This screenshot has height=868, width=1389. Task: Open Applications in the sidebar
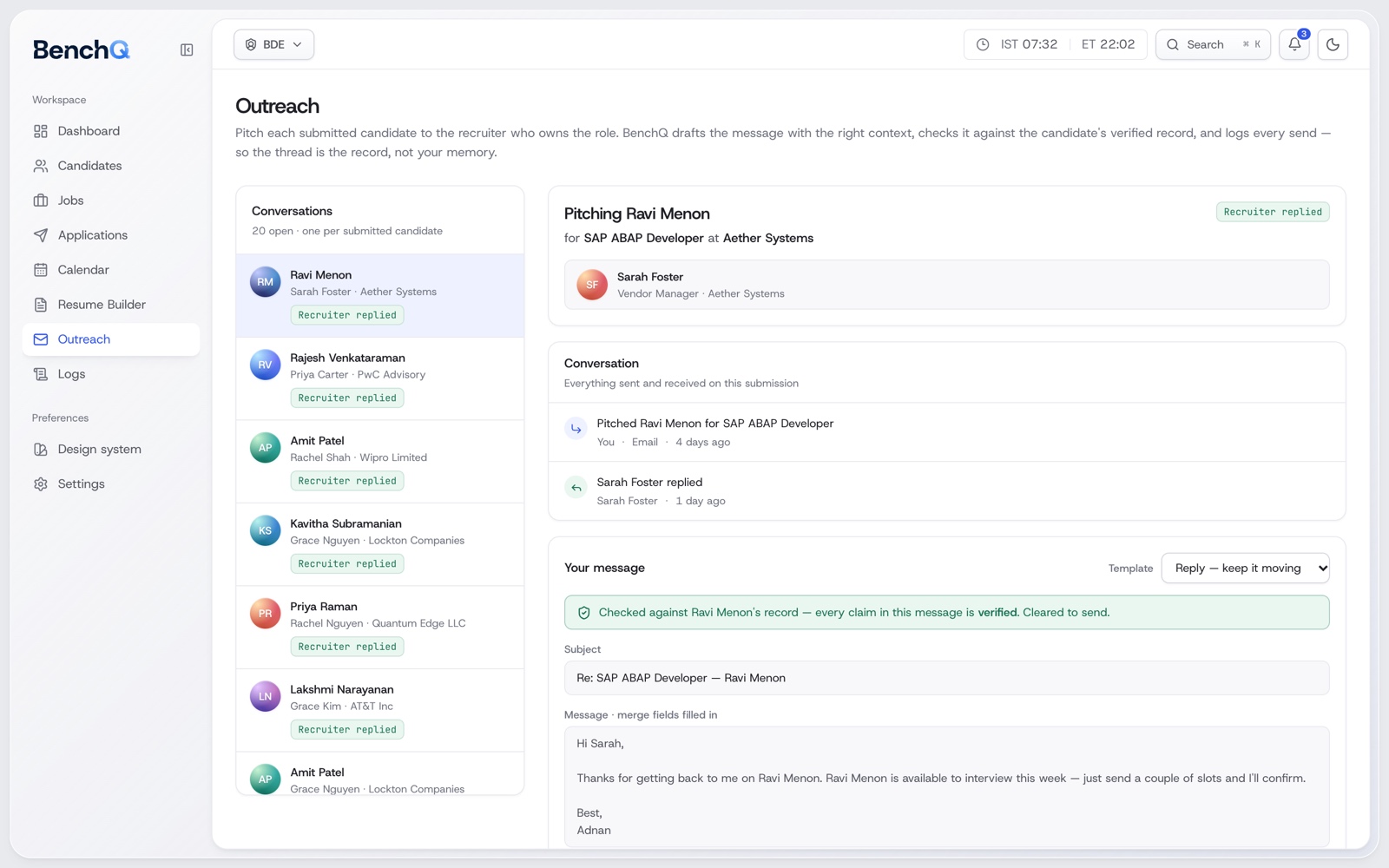(111, 235)
